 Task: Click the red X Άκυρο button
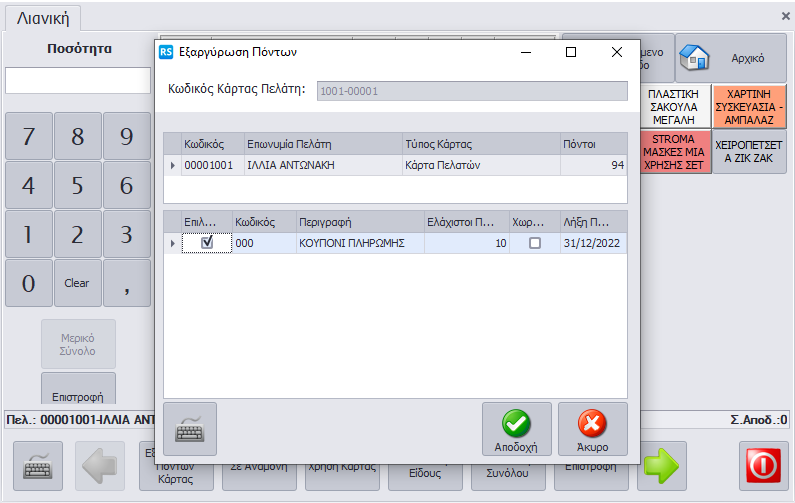(592, 429)
